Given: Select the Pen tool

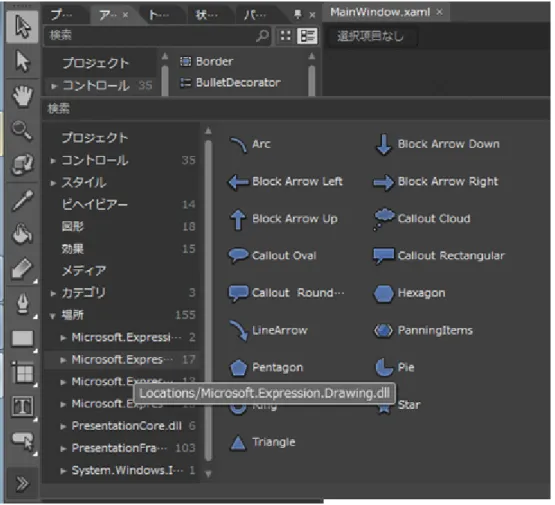Looking at the screenshot, I should (22, 304).
